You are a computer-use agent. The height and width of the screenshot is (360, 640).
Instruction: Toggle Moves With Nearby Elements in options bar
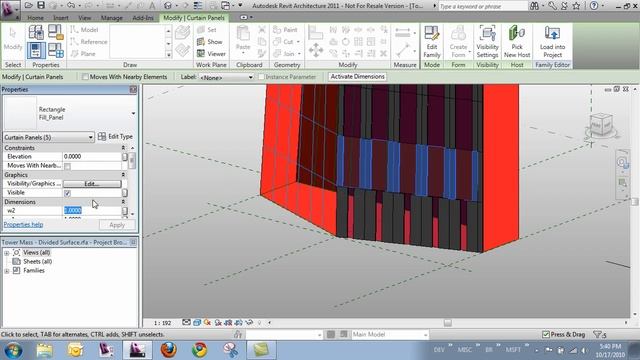[x=85, y=77]
